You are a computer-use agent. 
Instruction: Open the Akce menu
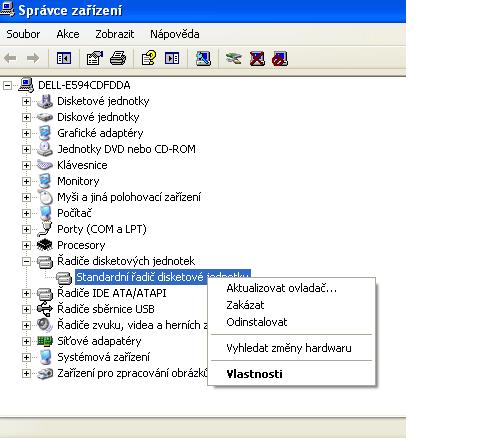click(68, 34)
